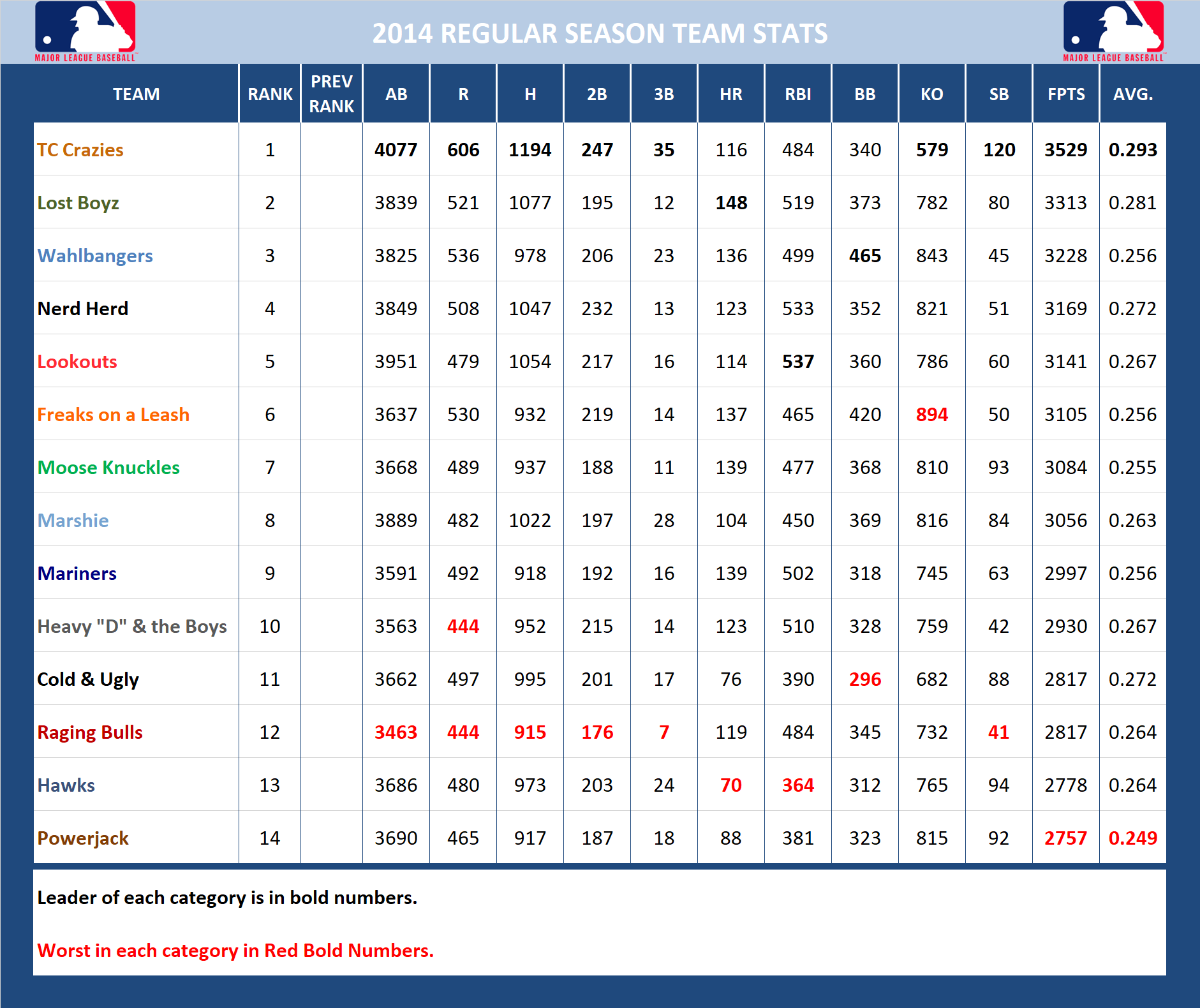Sort teams by the AB column header
The image size is (1200, 1008).
pyautogui.click(x=396, y=93)
